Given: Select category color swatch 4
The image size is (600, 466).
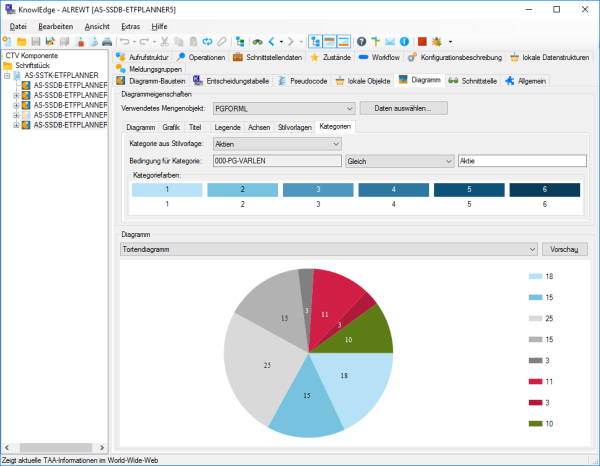Looking at the screenshot, I should point(393,190).
